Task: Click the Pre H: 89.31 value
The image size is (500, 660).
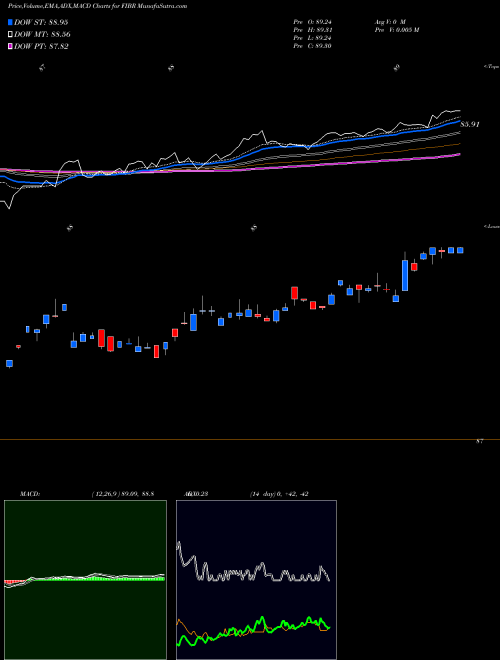Action: (313, 30)
